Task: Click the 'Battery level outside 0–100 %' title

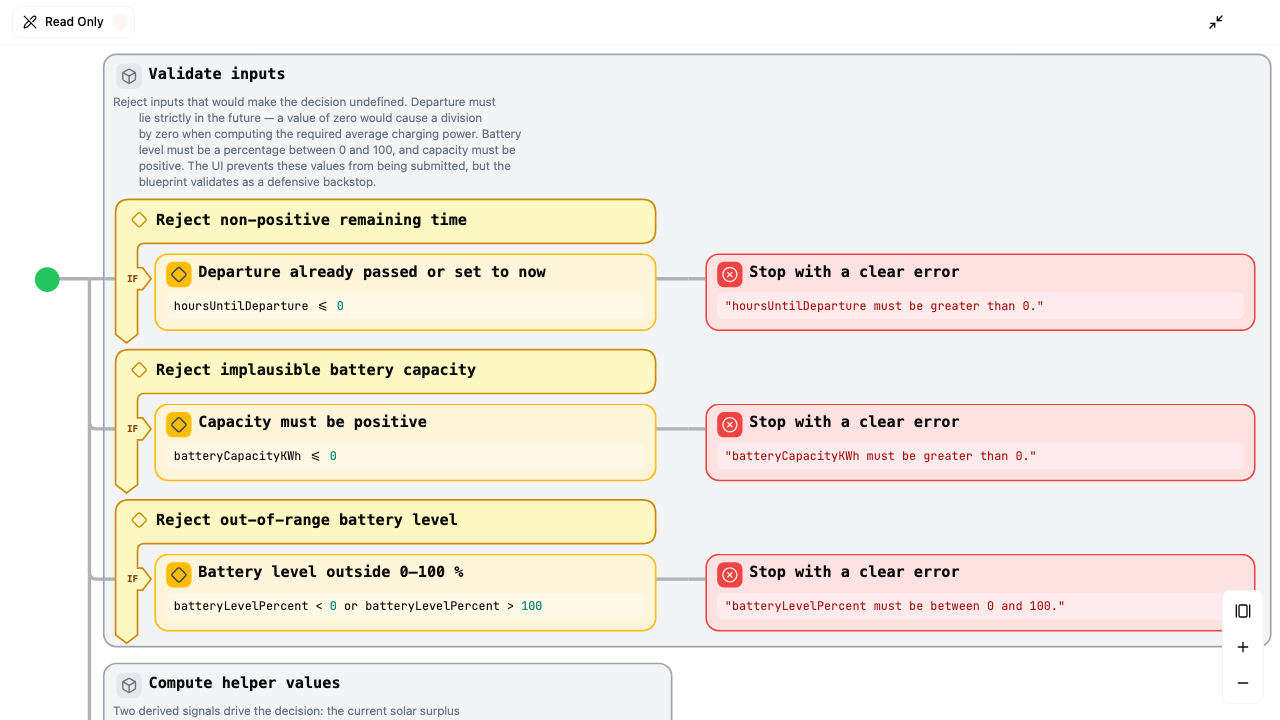Action: (331, 572)
